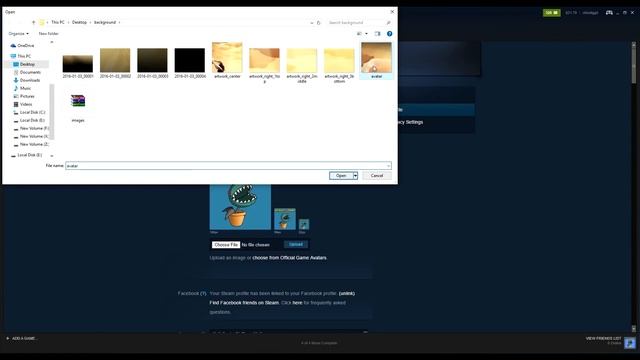This screenshot has height=360, width=640.
Task: Open Pictures in the navigation pane
Action: (27, 96)
